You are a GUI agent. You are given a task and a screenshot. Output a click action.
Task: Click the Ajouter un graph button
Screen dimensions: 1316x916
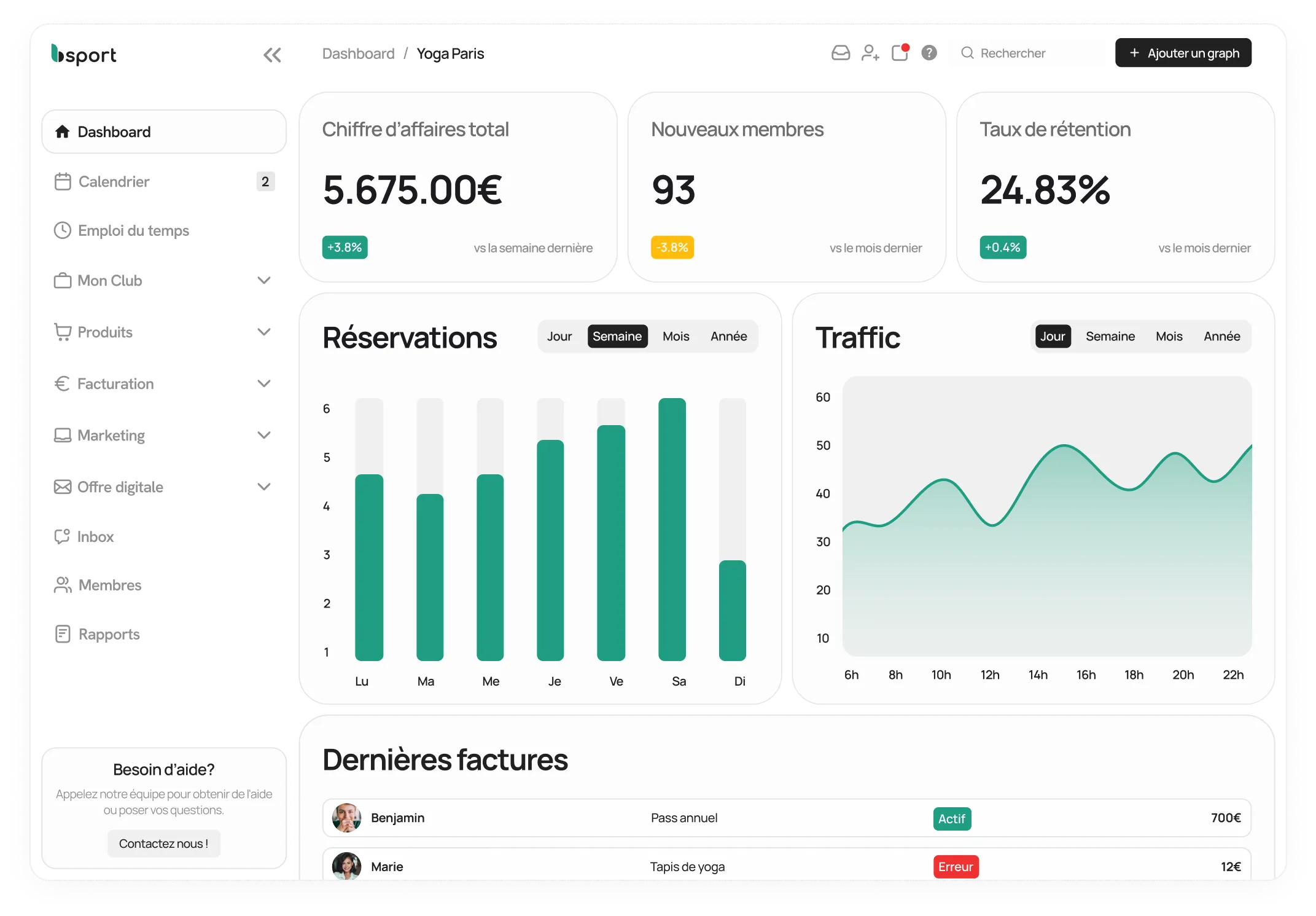(1183, 53)
